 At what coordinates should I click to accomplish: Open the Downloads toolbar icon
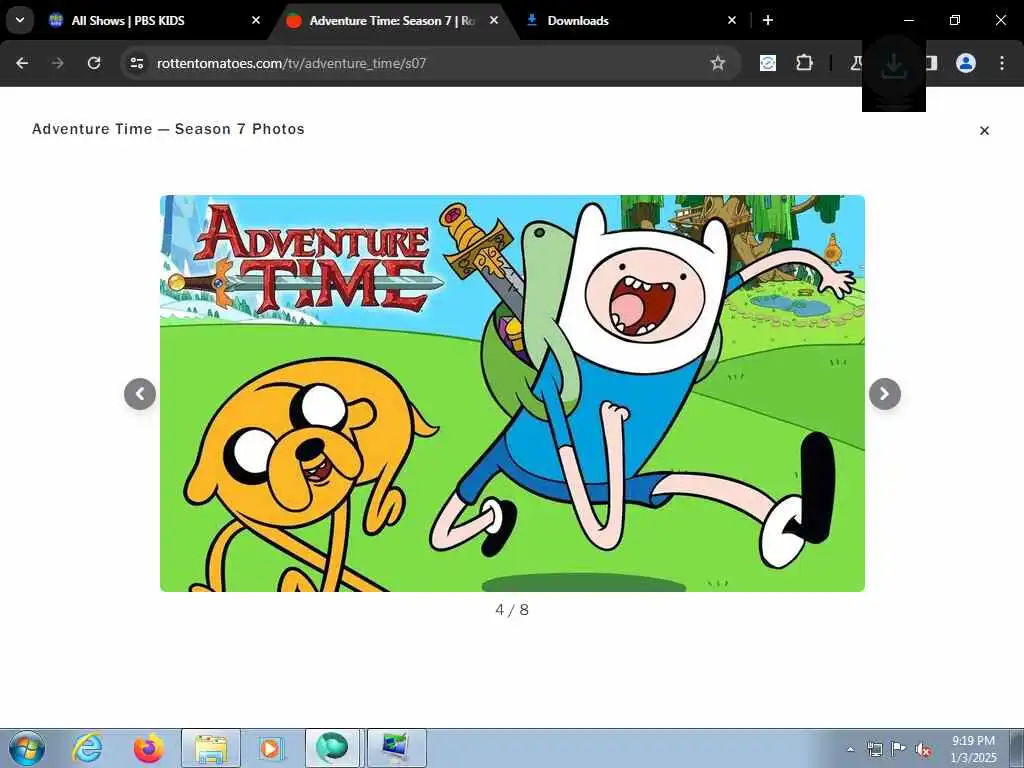click(893, 66)
